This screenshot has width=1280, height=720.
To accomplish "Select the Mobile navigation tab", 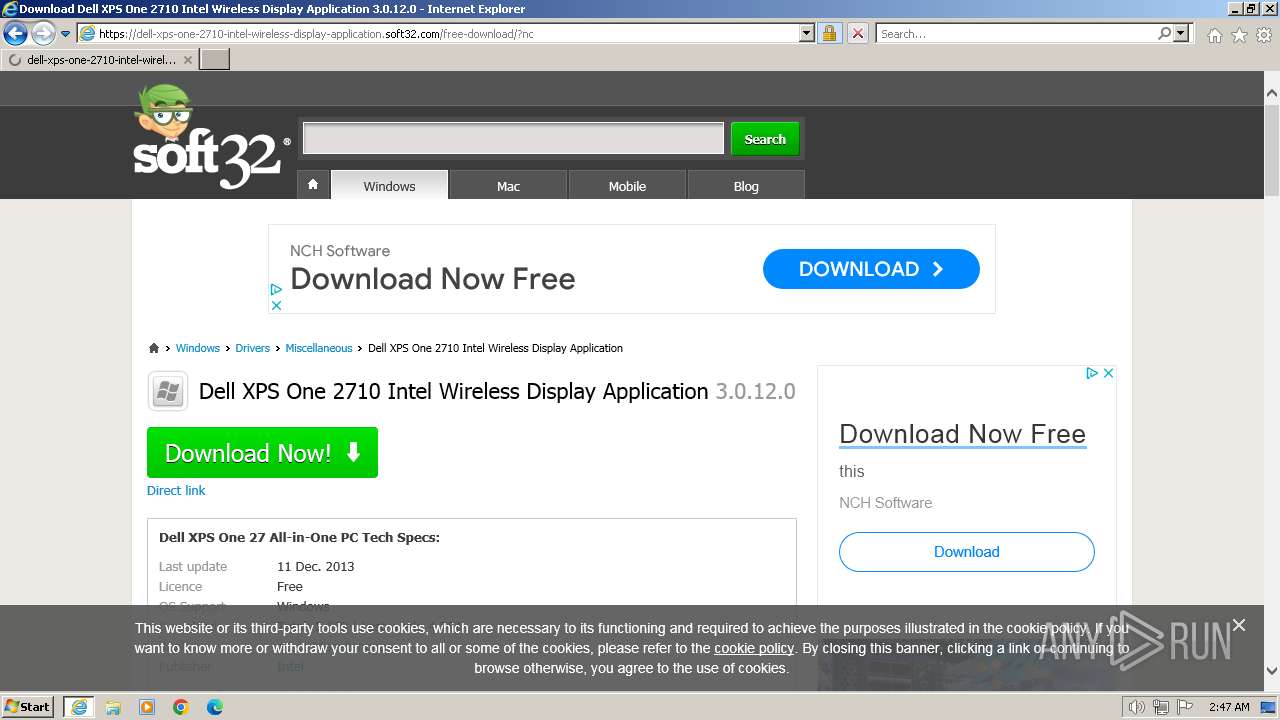I will coord(627,186).
